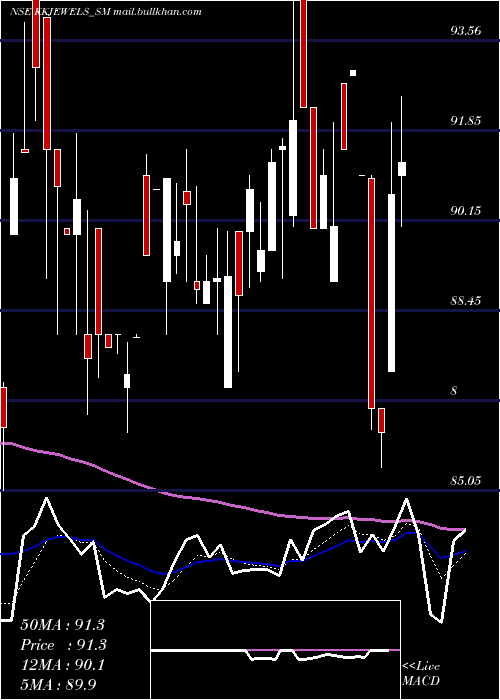This screenshot has width=500, height=700.
Task: Select the 88.45 price level label
Action: tap(466, 300)
